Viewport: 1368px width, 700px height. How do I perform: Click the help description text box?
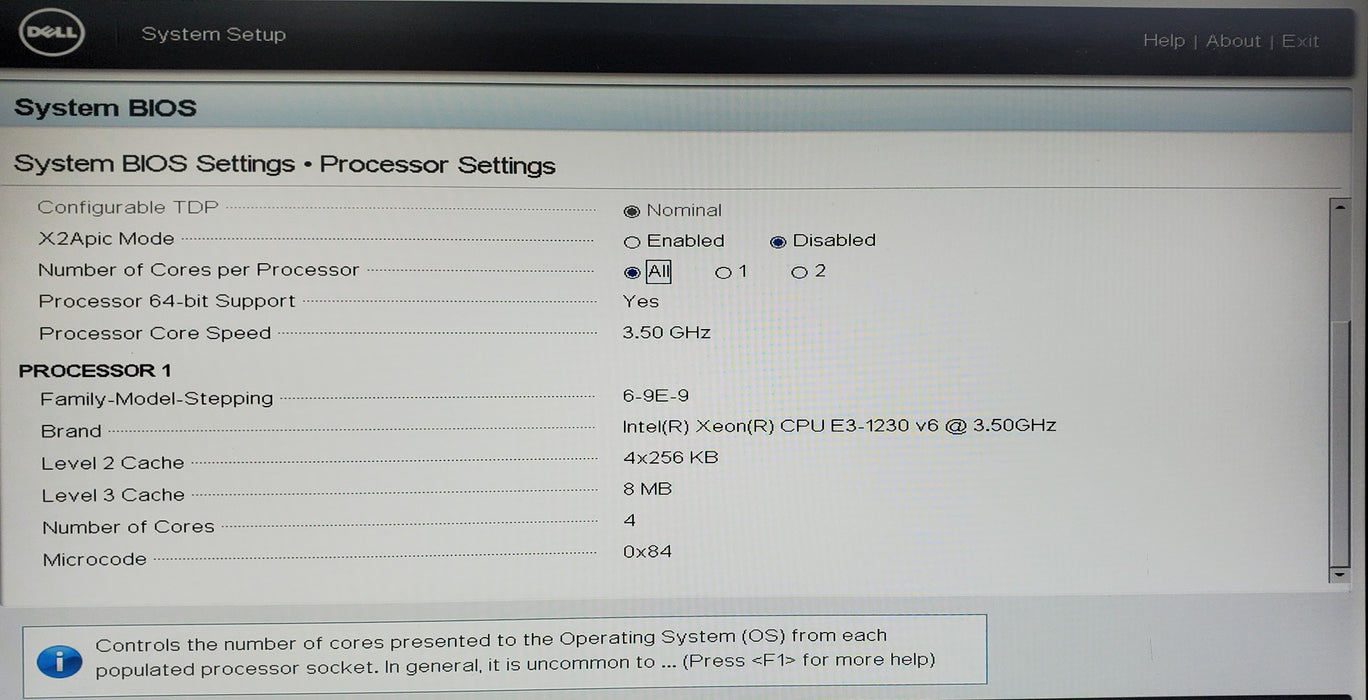tap(505, 656)
